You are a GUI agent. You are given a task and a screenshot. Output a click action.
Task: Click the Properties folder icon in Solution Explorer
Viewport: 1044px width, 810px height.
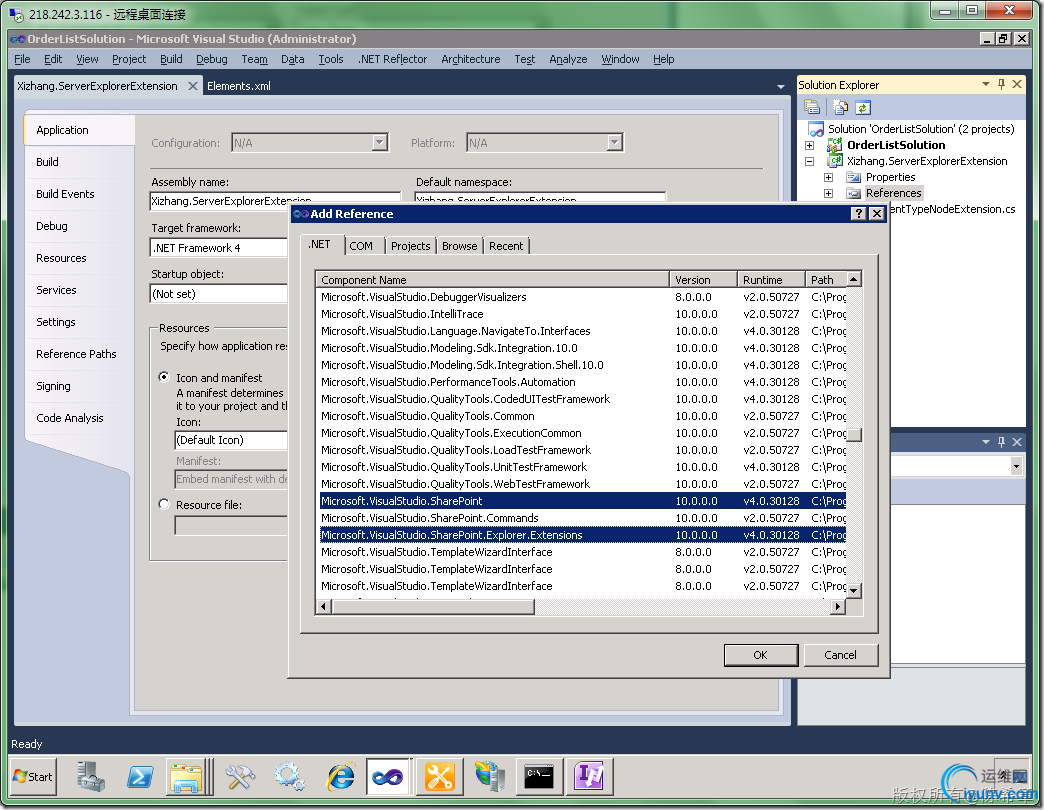tap(854, 177)
